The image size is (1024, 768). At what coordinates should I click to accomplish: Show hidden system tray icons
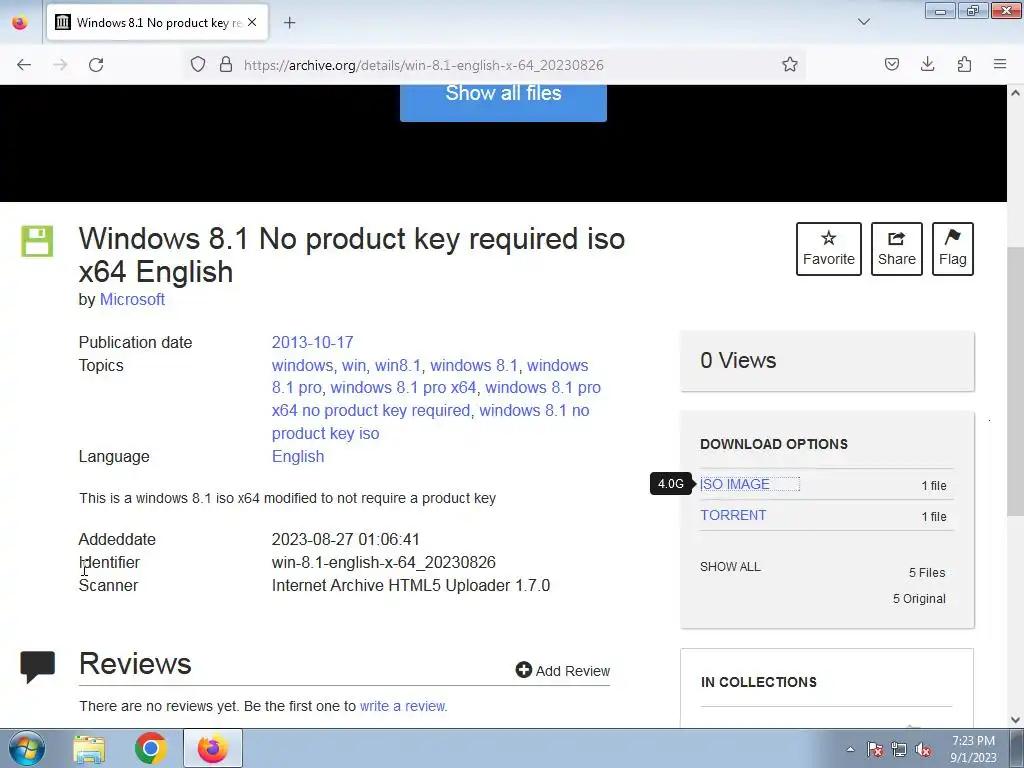[850, 749]
